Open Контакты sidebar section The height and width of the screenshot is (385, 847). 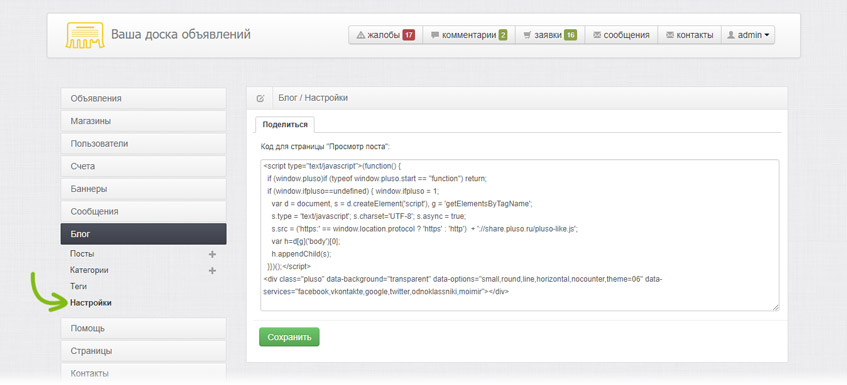pyautogui.click(x=143, y=373)
